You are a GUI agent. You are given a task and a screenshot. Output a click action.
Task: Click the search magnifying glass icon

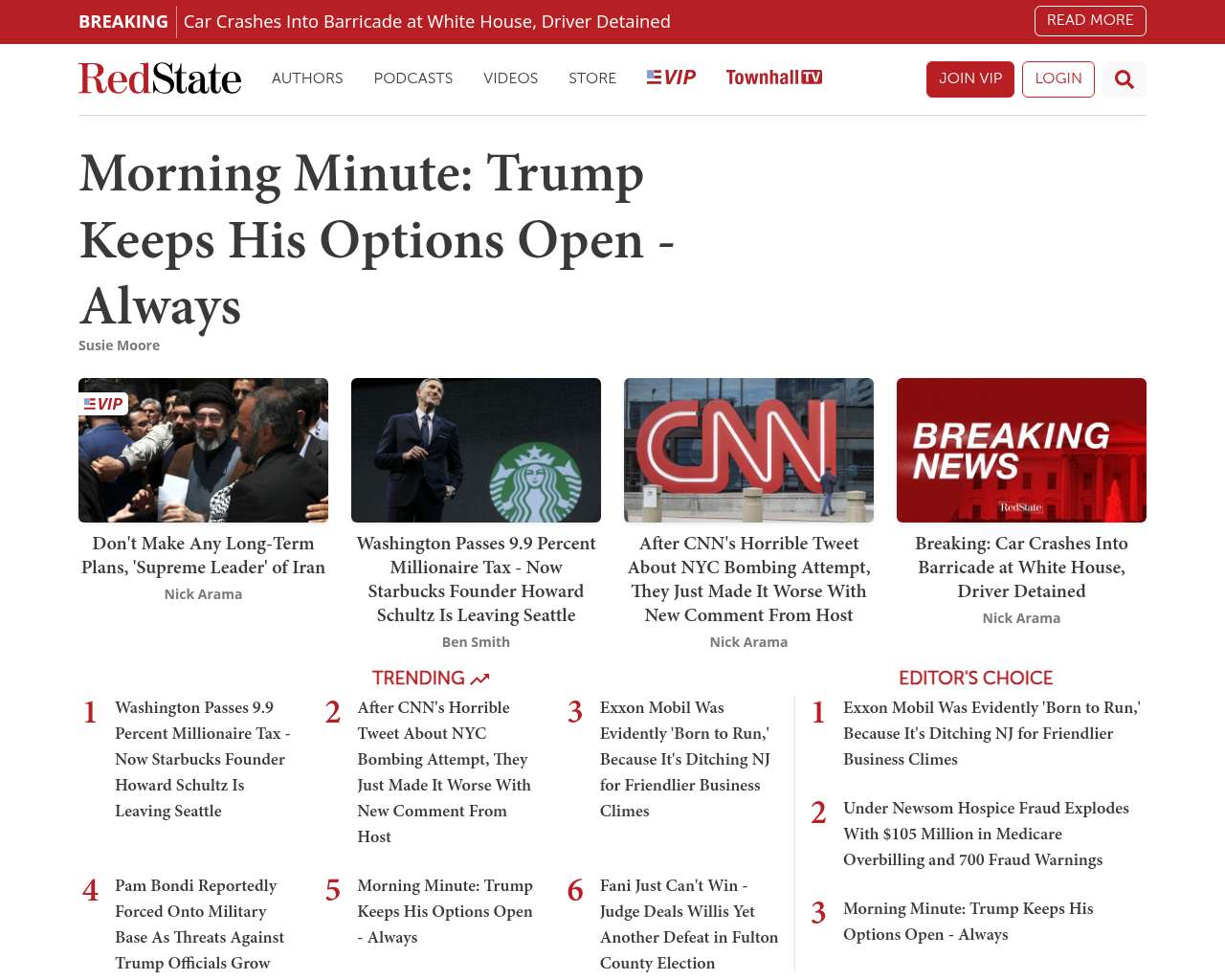pos(1124,79)
